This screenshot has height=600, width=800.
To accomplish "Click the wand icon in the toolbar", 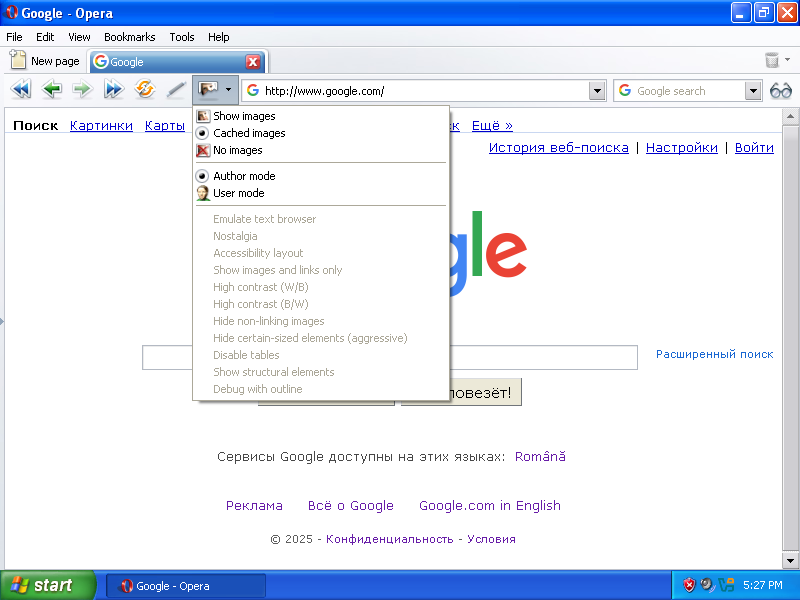I will (176, 90).
